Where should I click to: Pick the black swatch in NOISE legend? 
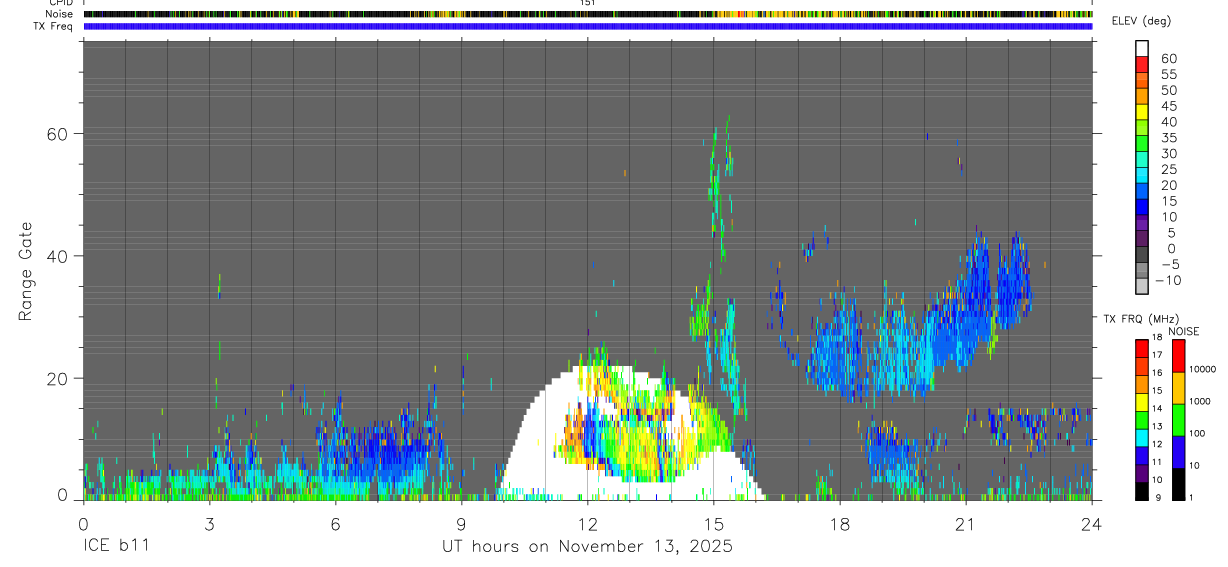coord(1178,484)
